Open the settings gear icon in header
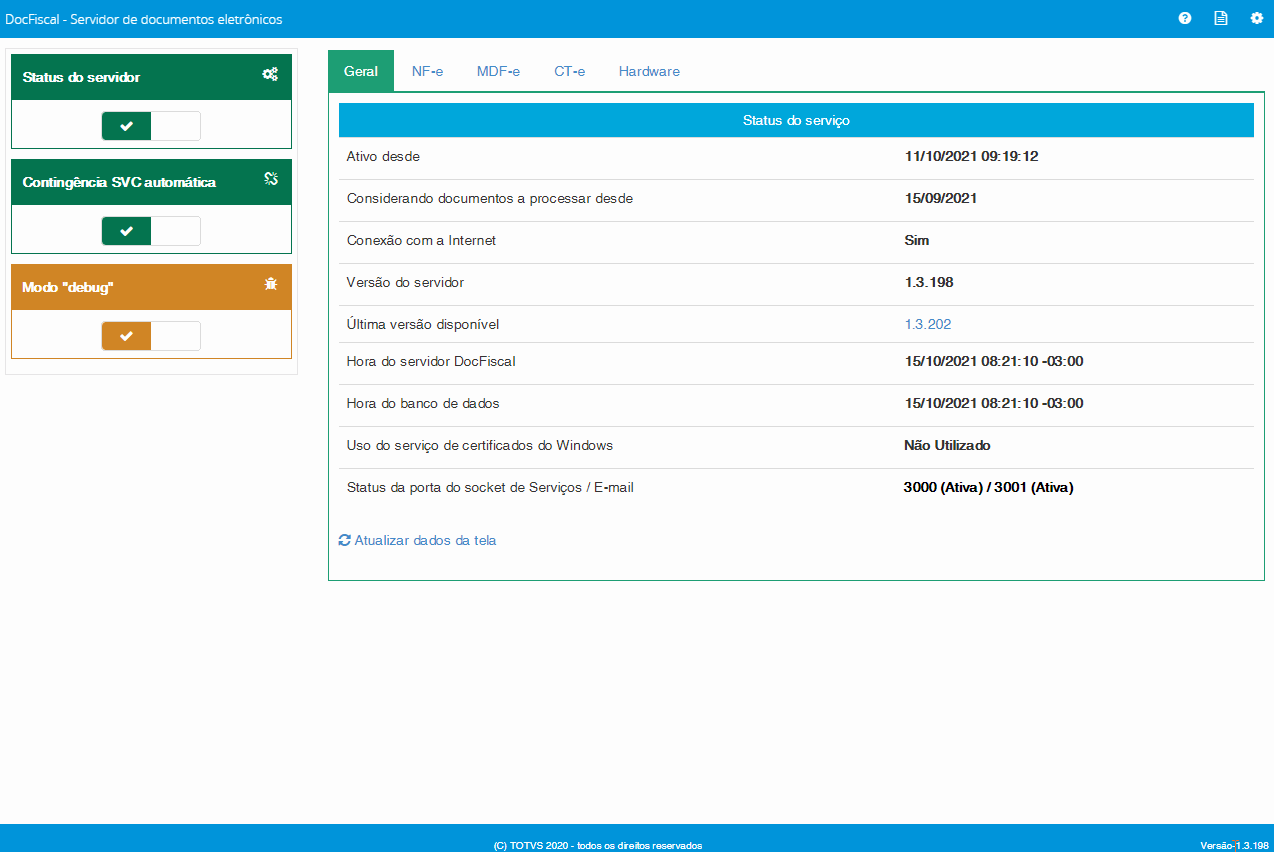1274x852 pixels. click(x=1257, y=18)
